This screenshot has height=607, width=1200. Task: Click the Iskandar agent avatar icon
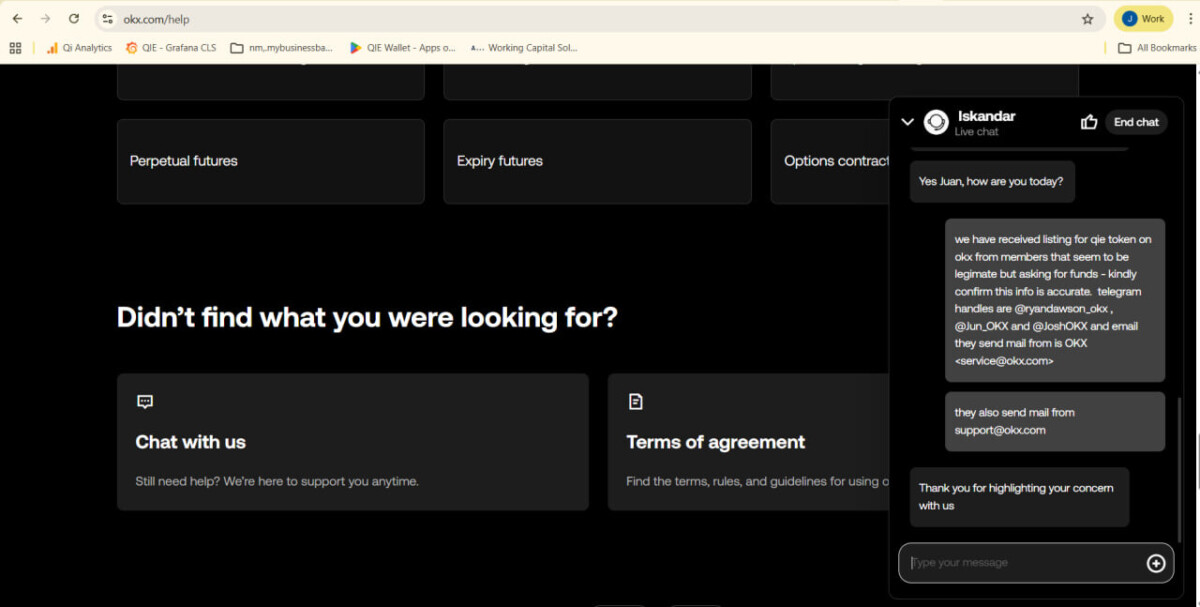936,122
